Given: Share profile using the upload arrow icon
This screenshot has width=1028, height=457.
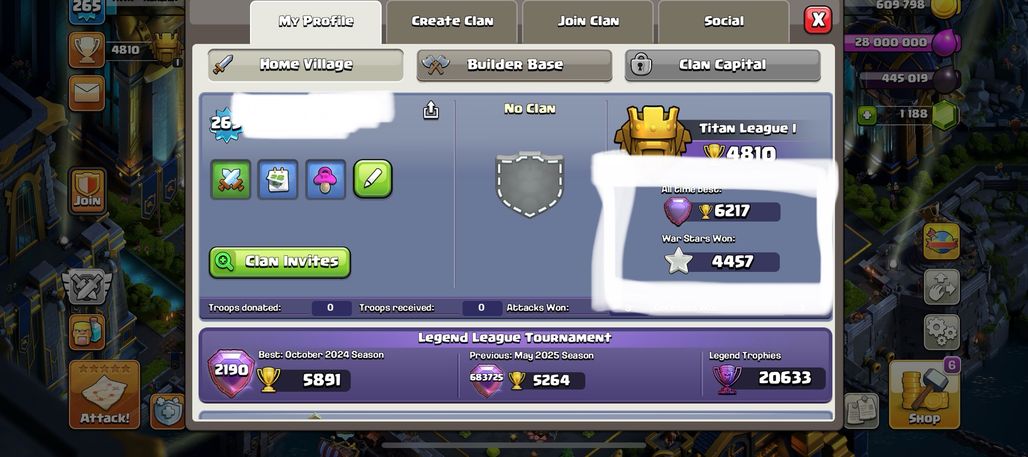Looking at the screenshot, I should (431, 111).
